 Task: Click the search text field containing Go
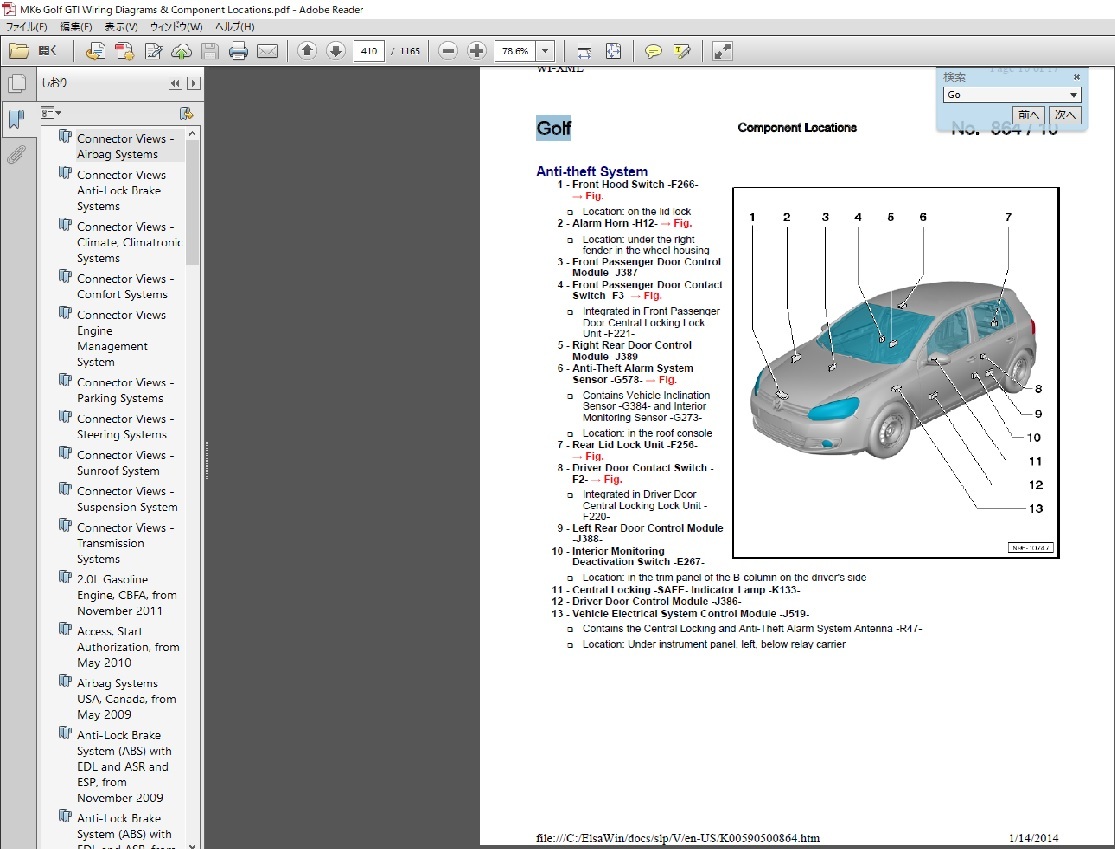coord(1005,95)
